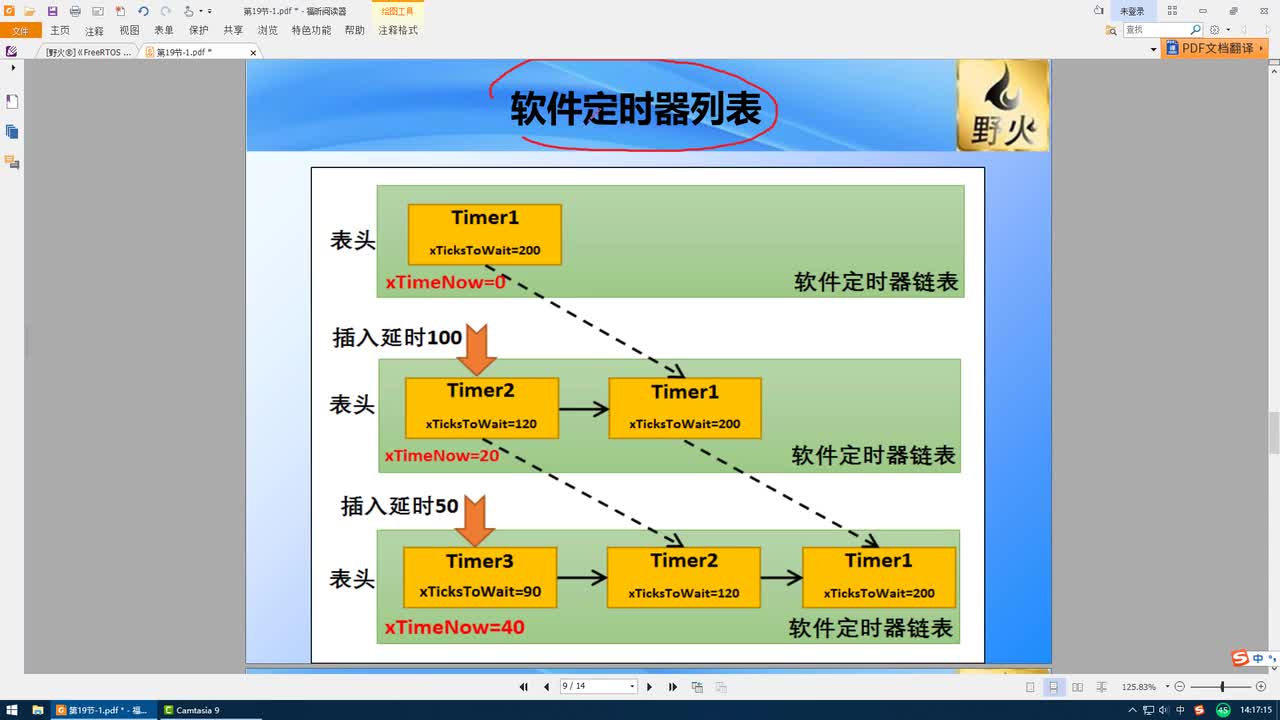1280x720 pixels.
Task: Open the 帮助 ribbon tab
Action: coord(355,31)
